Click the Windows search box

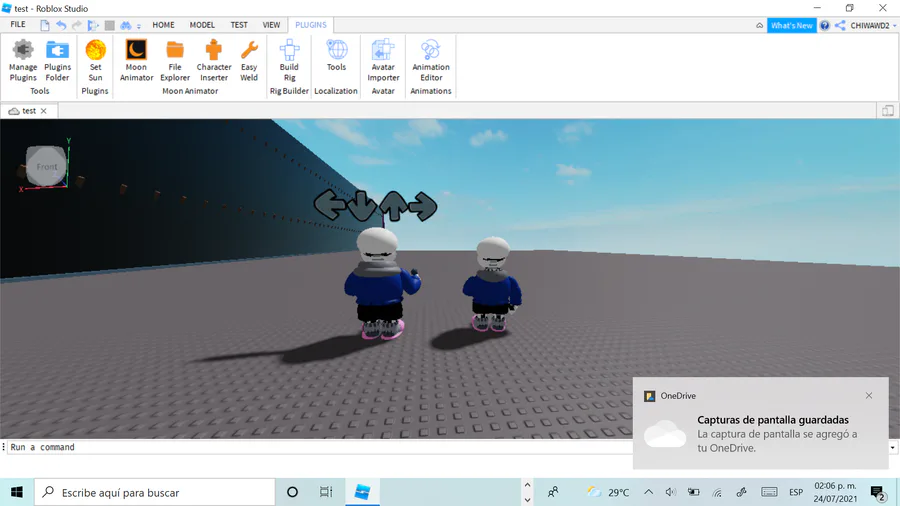155,492
